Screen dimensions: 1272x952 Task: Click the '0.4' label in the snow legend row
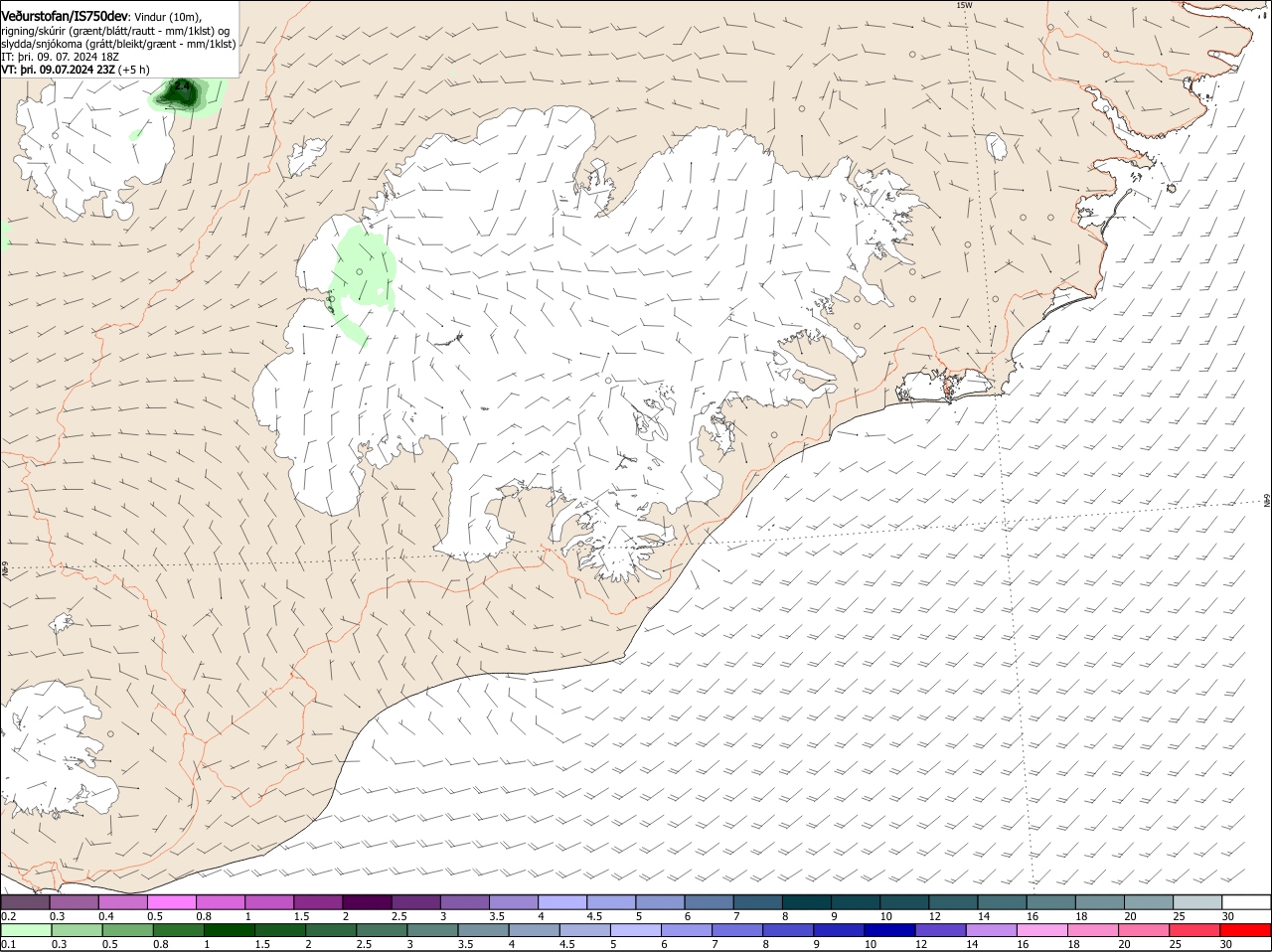click(x=106, y=916)
